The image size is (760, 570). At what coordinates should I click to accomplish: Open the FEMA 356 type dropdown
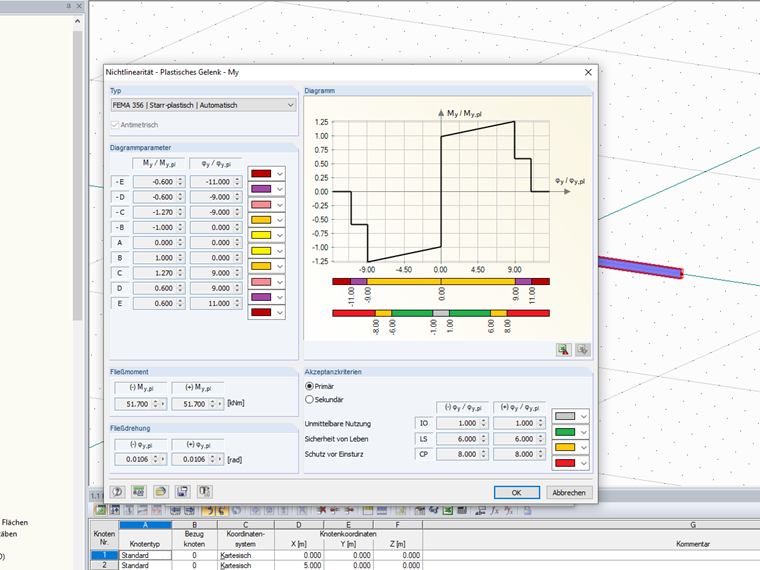[203, 105]
